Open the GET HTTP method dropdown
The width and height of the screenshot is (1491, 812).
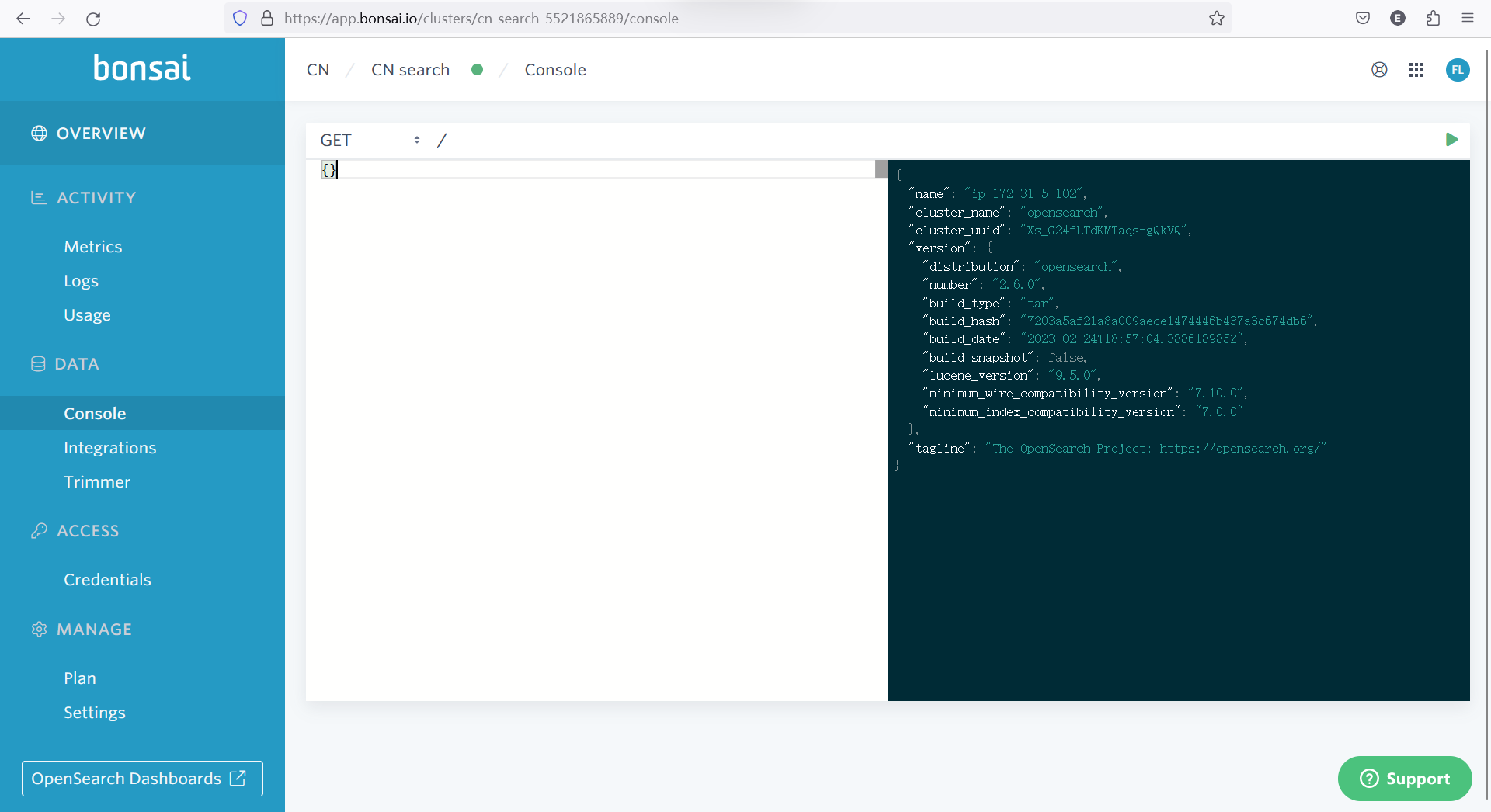click(370, 141)
